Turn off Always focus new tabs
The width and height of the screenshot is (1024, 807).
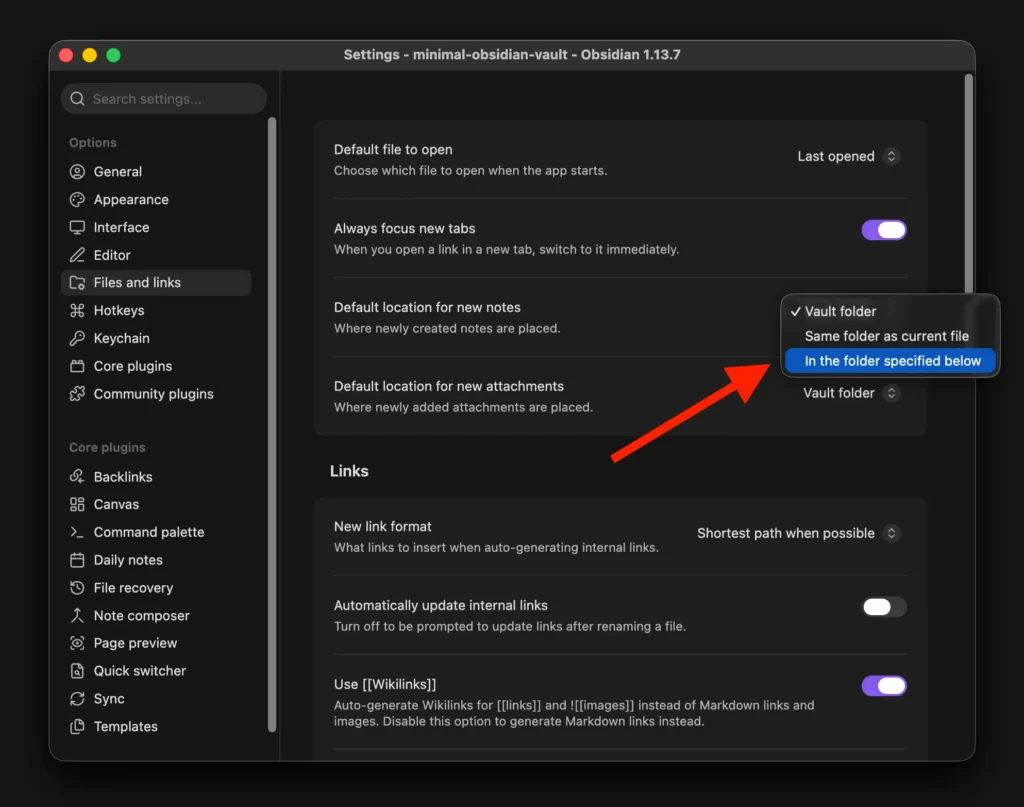coord(884,230)
